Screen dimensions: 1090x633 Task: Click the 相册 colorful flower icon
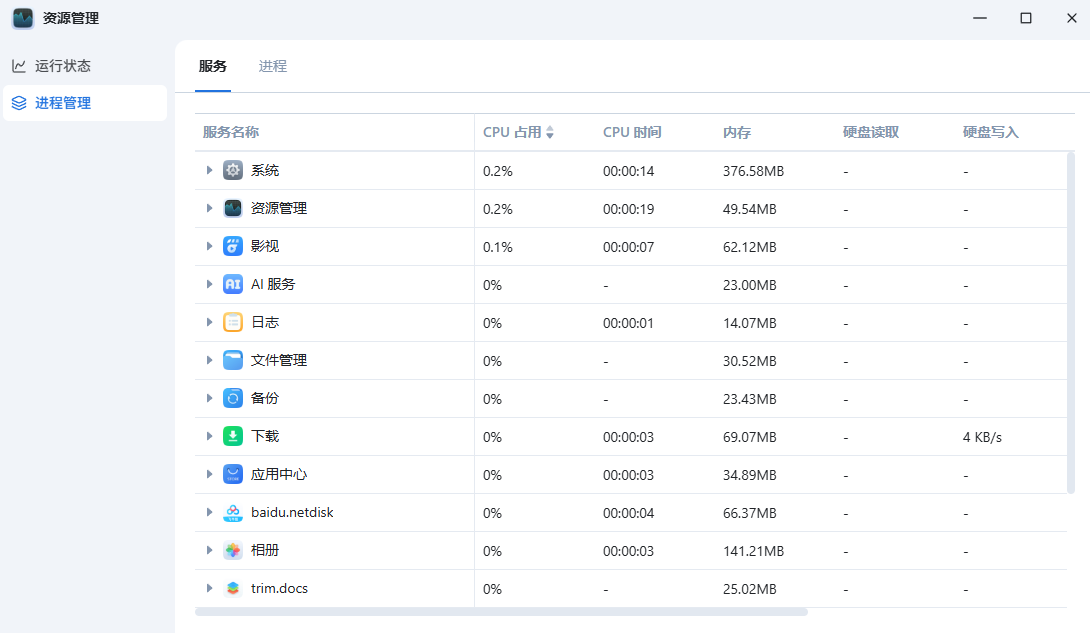pos(233,551)
